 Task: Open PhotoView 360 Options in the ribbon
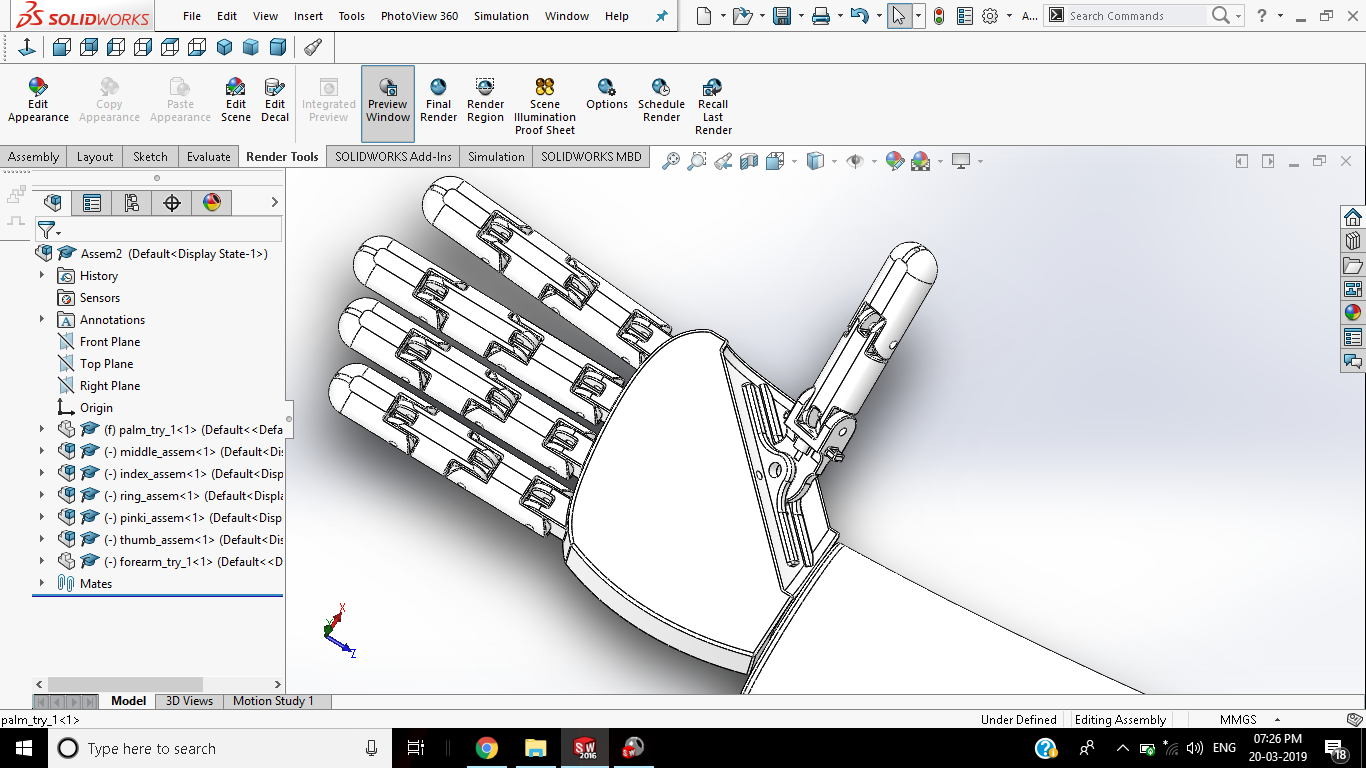point(607,95)
